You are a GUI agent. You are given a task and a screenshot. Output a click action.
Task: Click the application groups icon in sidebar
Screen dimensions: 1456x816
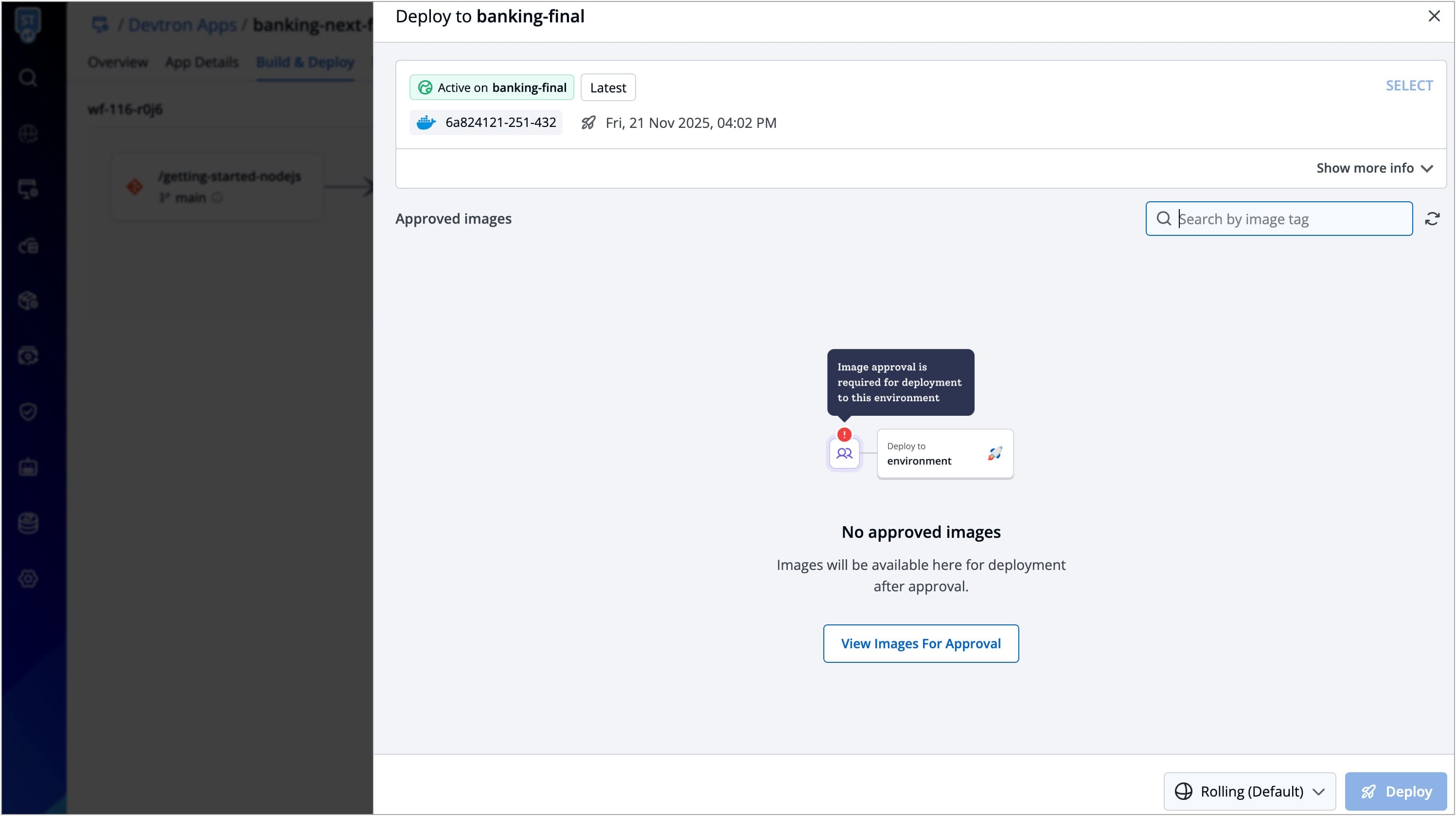pyautogui.click(x=28, y=189)
